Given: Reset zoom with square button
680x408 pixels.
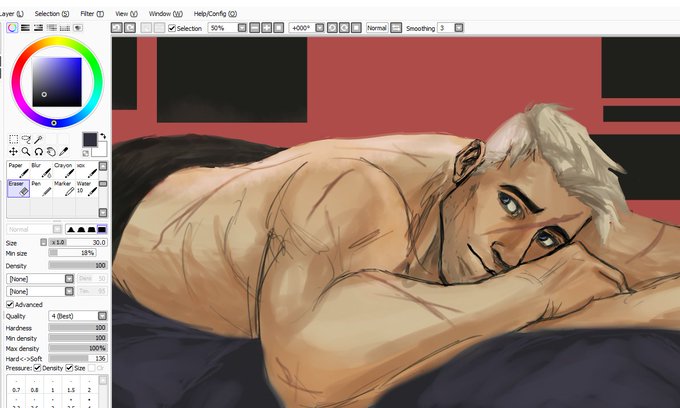Looking at the screenshot, I should pos(279,28).
